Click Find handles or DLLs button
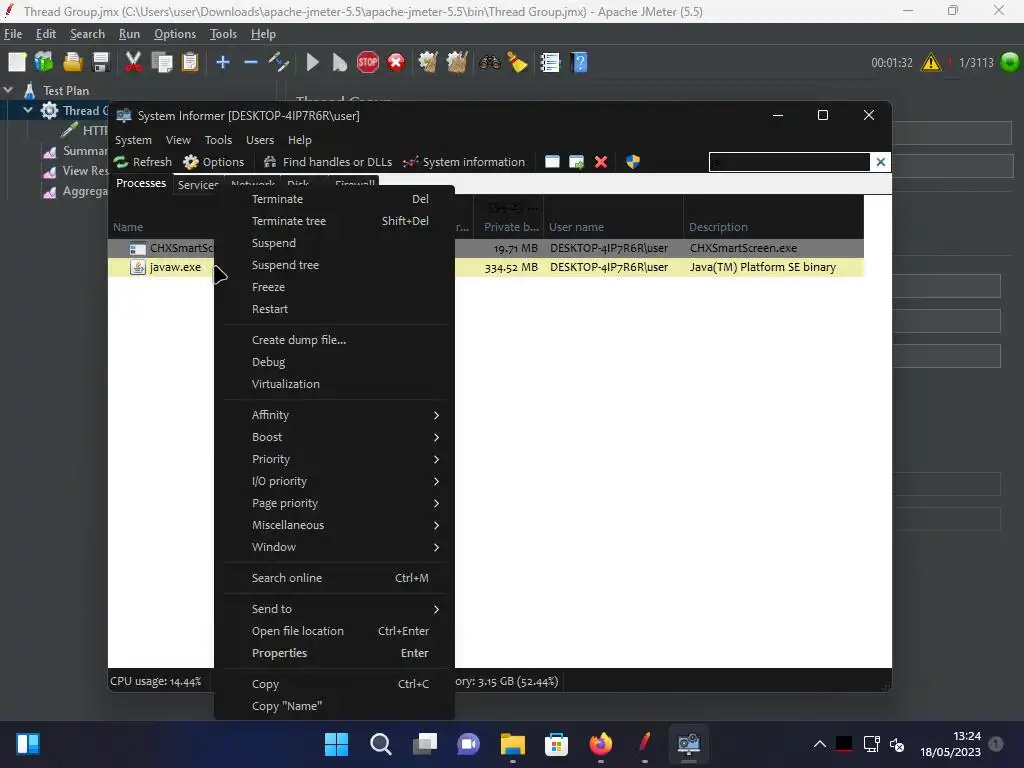1024x768 pixels. [328, 162]
